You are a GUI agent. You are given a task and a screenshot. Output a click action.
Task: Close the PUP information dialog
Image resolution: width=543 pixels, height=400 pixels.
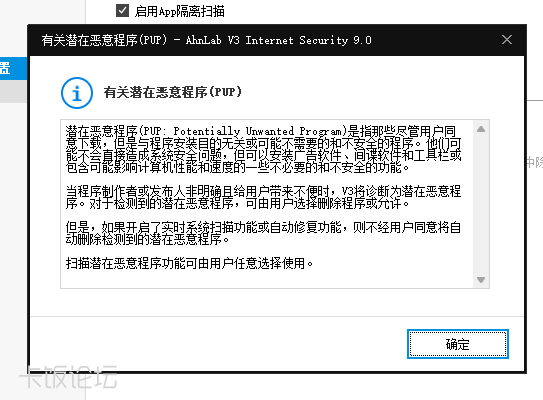(507, 40)
